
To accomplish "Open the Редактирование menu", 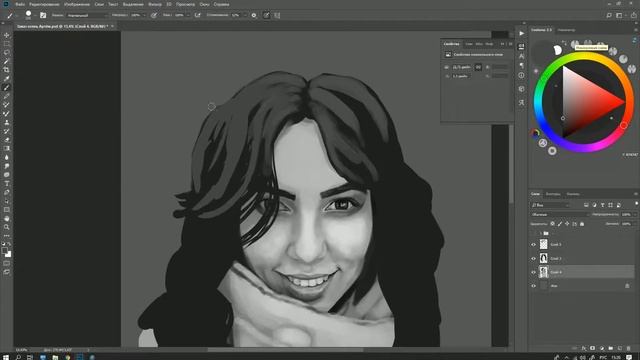I will pos(44,4).
